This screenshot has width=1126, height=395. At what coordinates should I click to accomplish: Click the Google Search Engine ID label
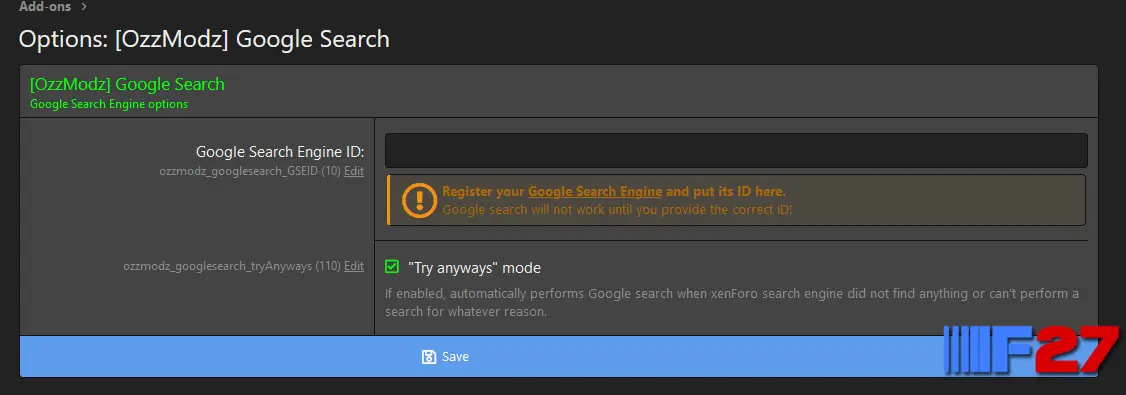tap(280, 152)
